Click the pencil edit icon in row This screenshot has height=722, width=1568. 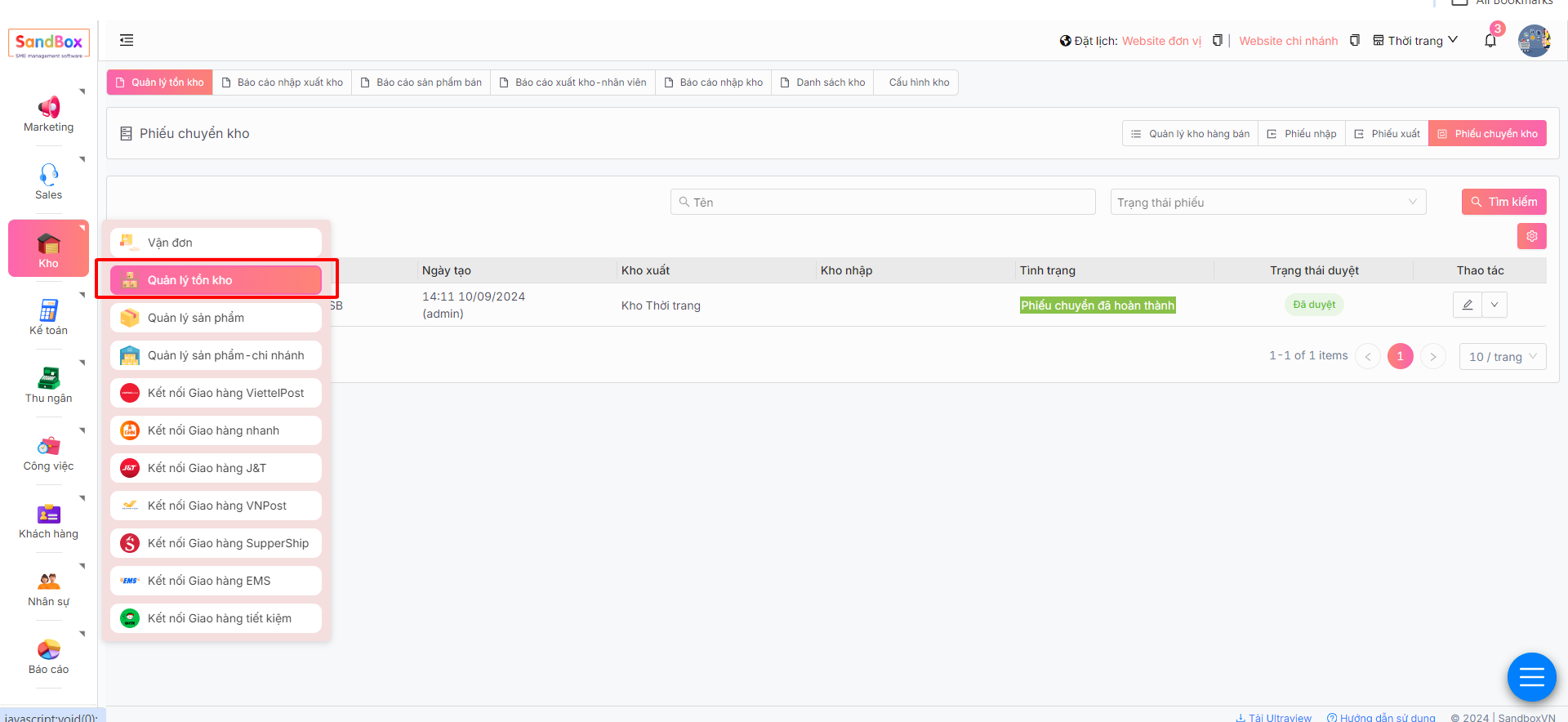pyautogui.click(x=1468, y=305)
